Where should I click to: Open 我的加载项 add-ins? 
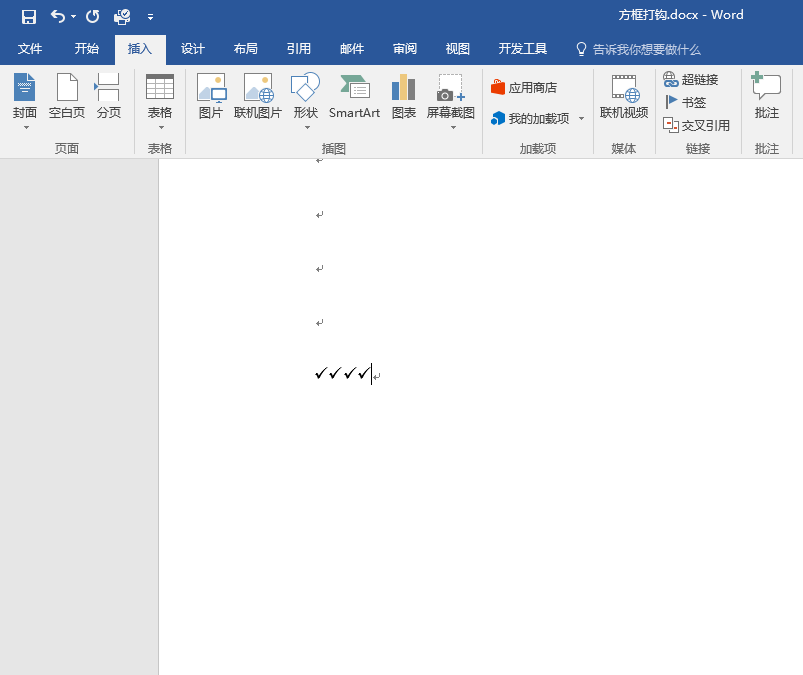(x=530, y=119)
